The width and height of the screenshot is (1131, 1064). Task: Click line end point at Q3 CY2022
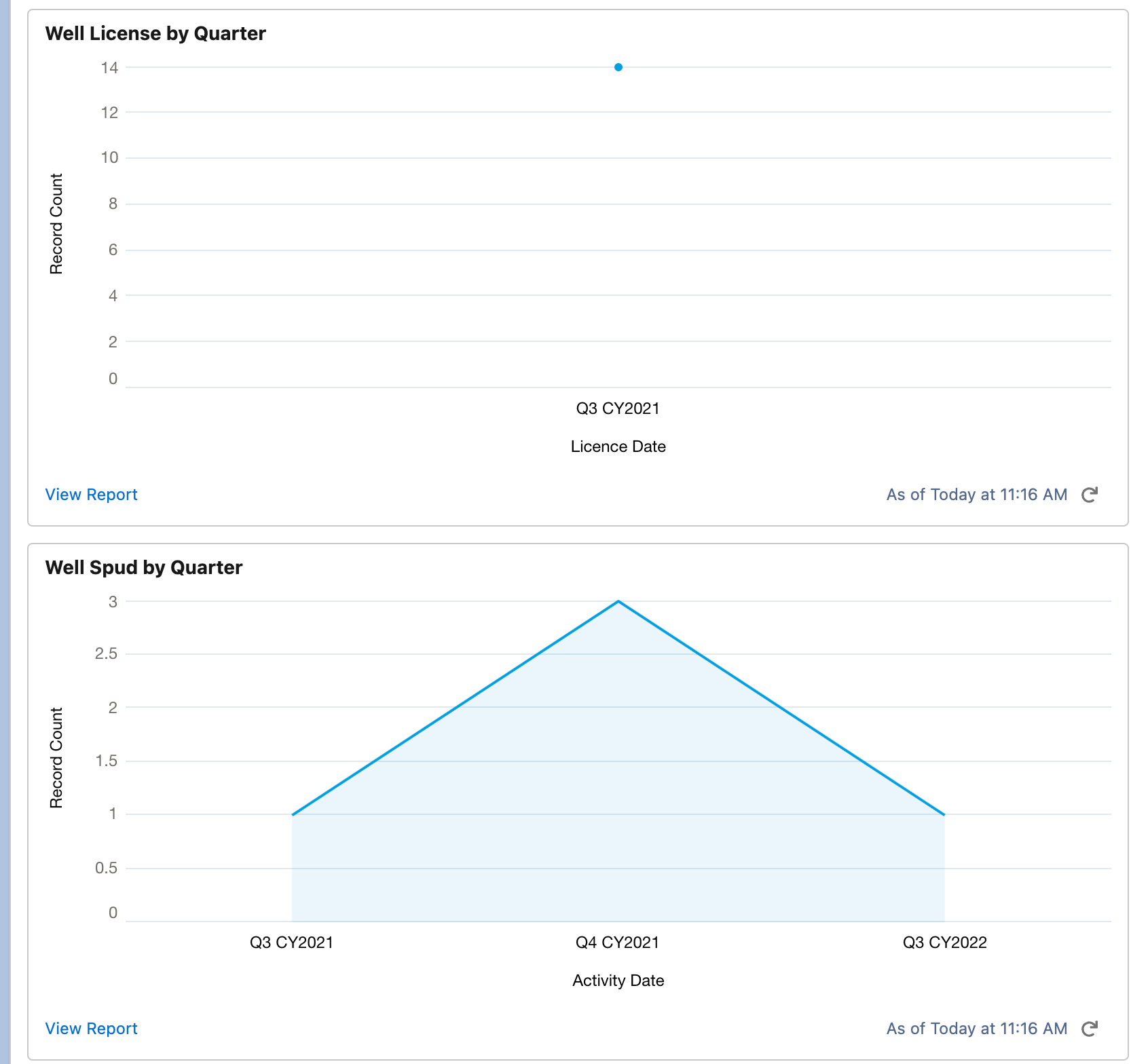click(944, 814)
